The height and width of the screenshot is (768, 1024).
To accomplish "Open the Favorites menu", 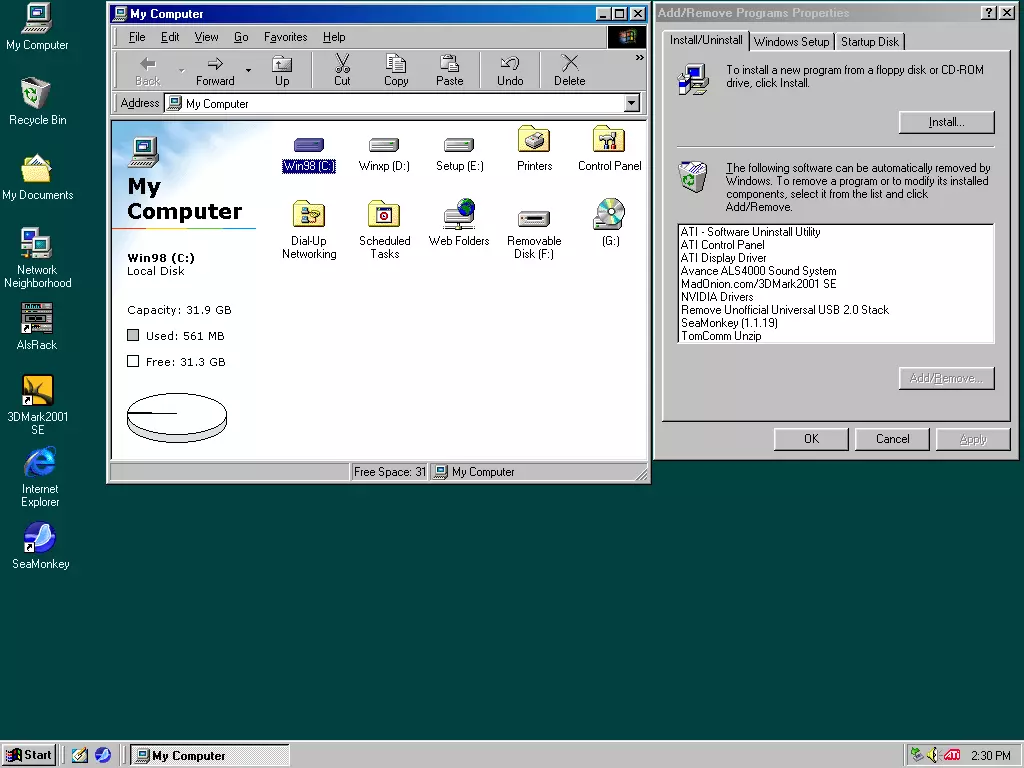I will tap(285, 37).
